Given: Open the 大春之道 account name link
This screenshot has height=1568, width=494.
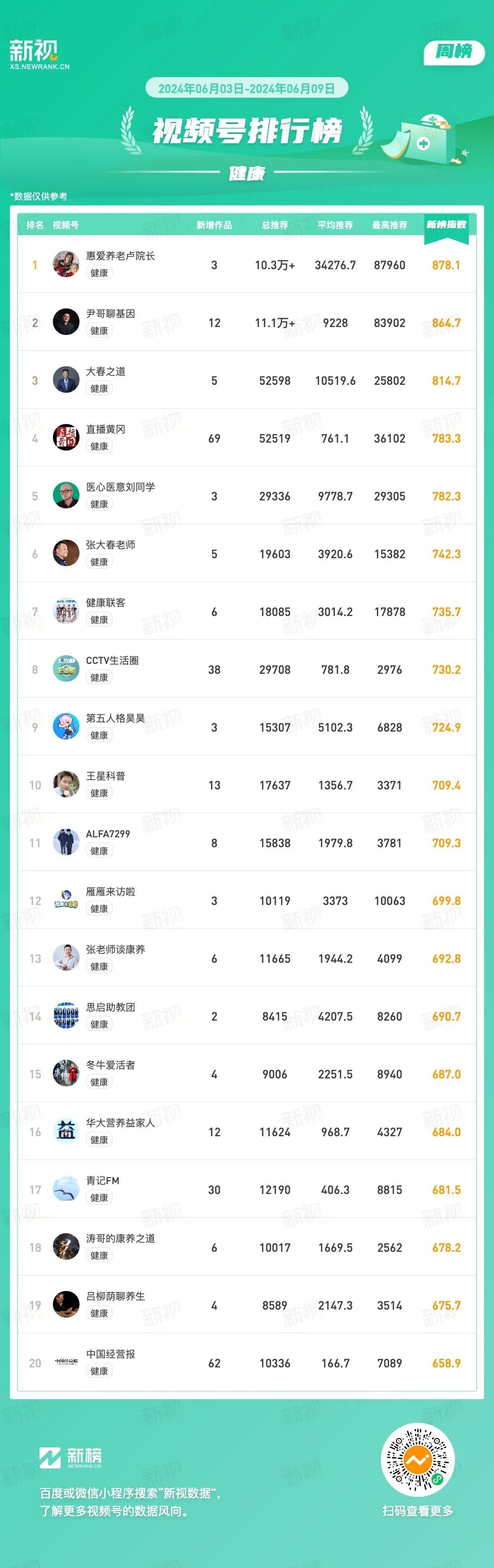Looking at the screenshot, I should coord(105,371).
